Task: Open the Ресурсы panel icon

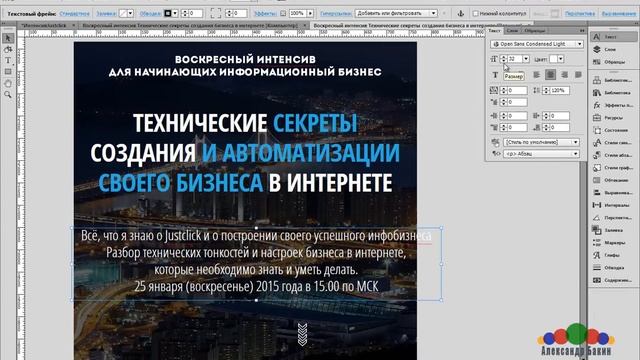Action: pyautogui.click(x=597, y=118)
